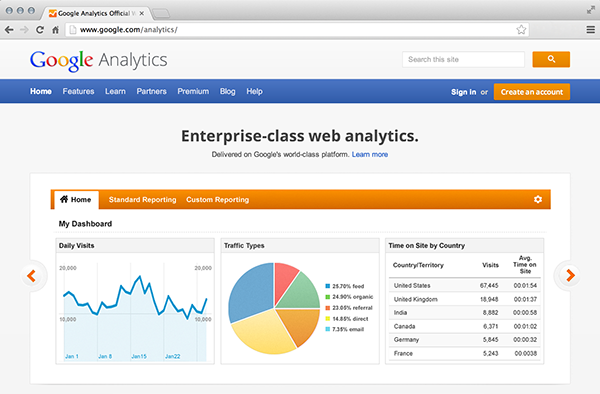Bookmark page with star icon
This screenshot has height=394, width=600.
click(521, 29)
